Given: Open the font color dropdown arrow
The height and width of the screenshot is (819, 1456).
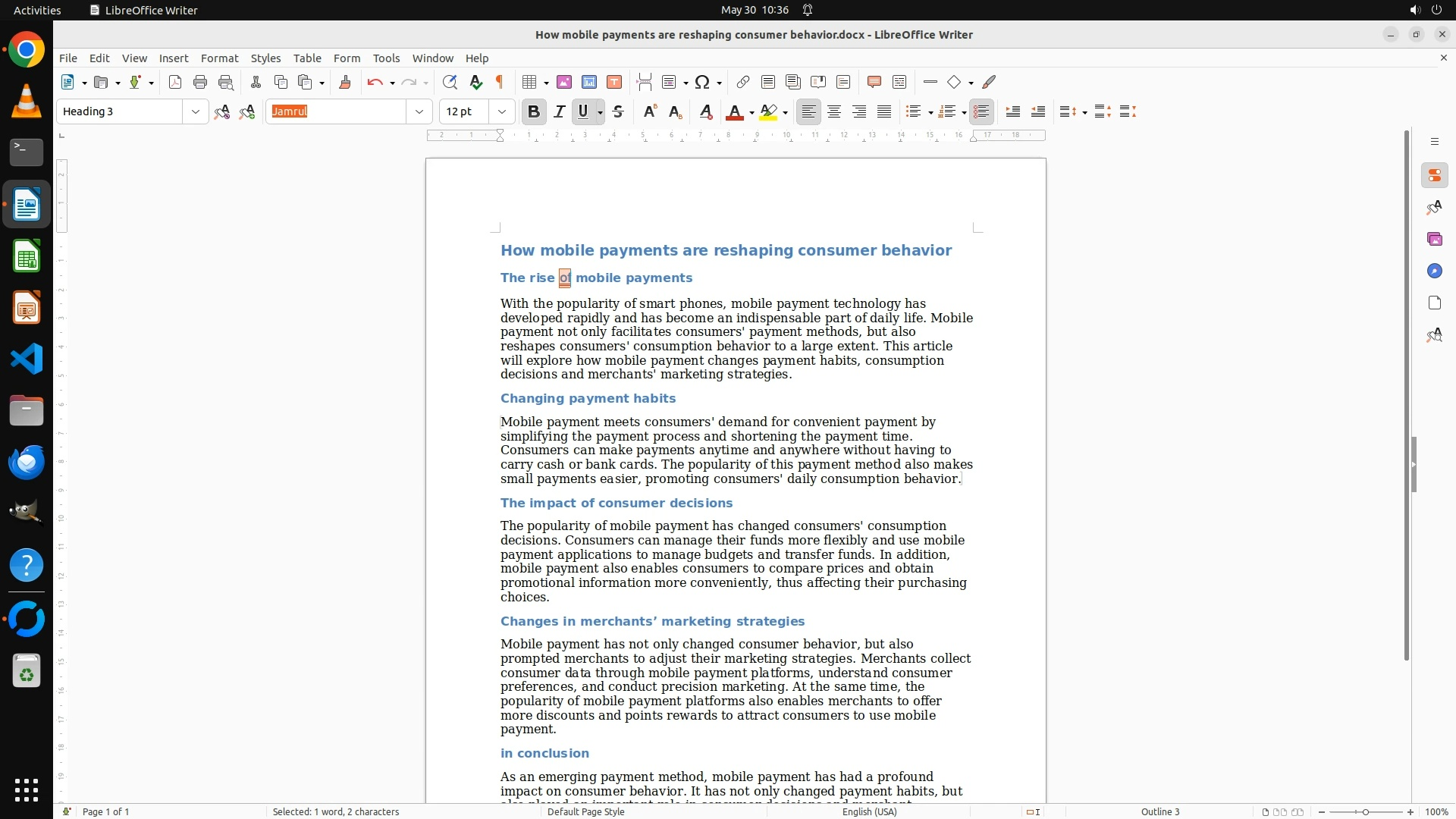Looking at the screenshot, I should point(752,112).
